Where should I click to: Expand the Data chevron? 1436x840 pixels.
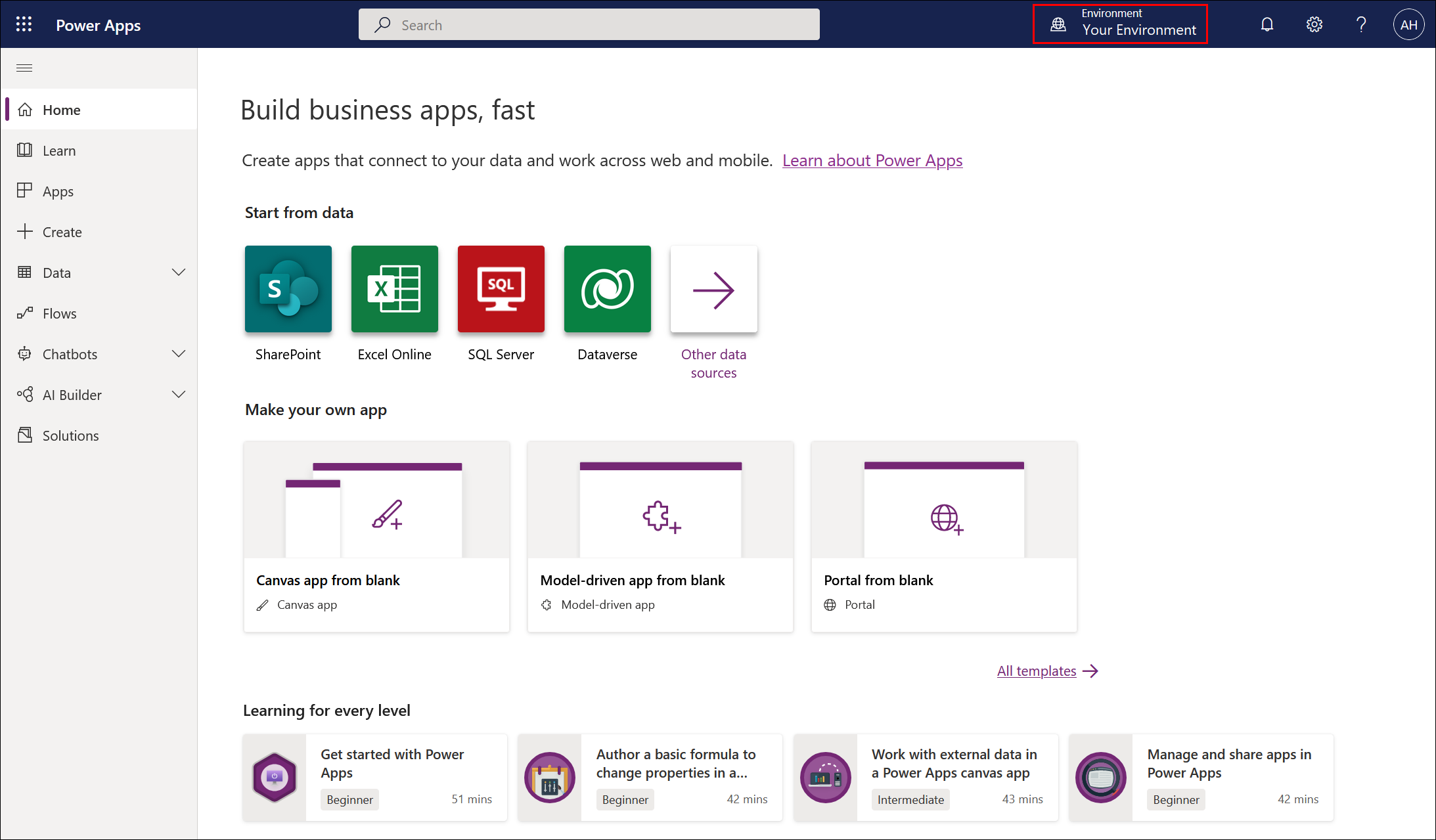point(179,272)
